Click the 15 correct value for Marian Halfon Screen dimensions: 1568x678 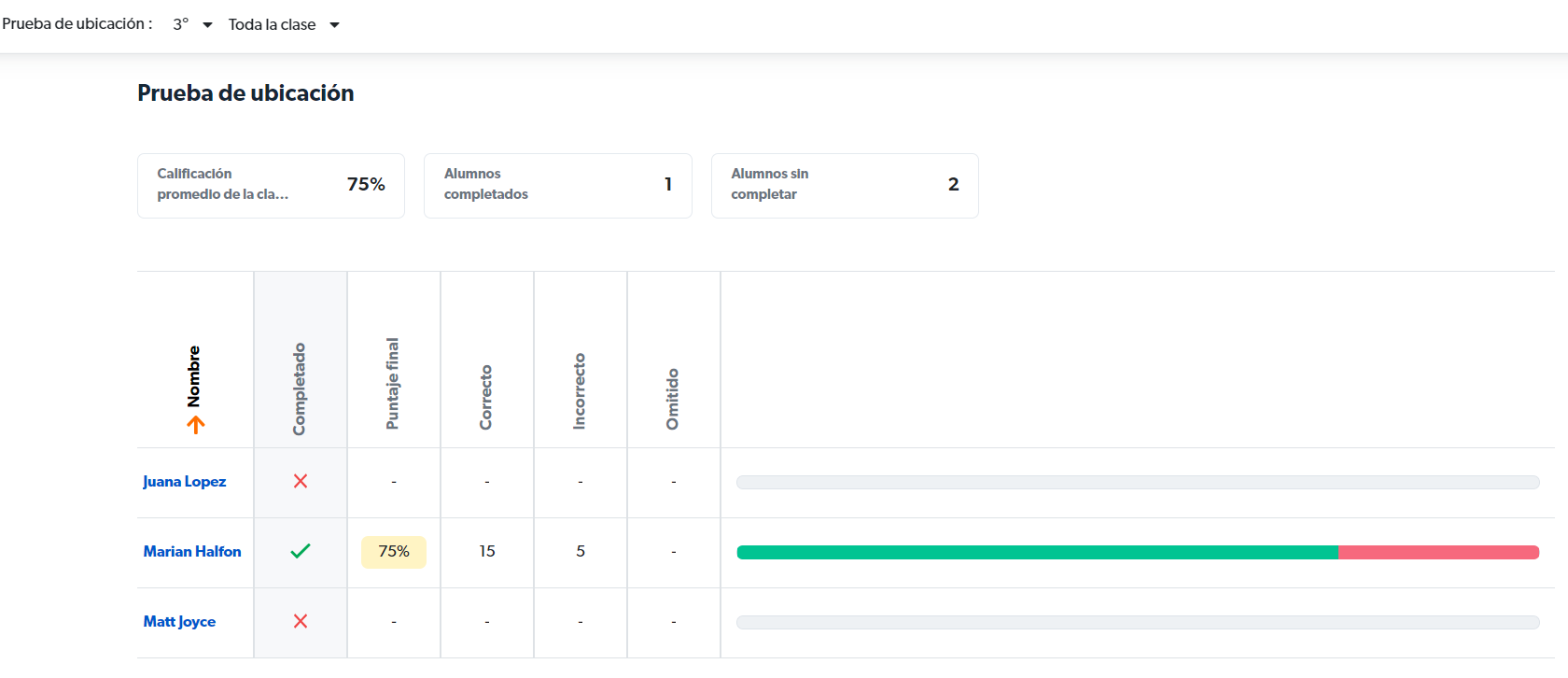(487, 552)
